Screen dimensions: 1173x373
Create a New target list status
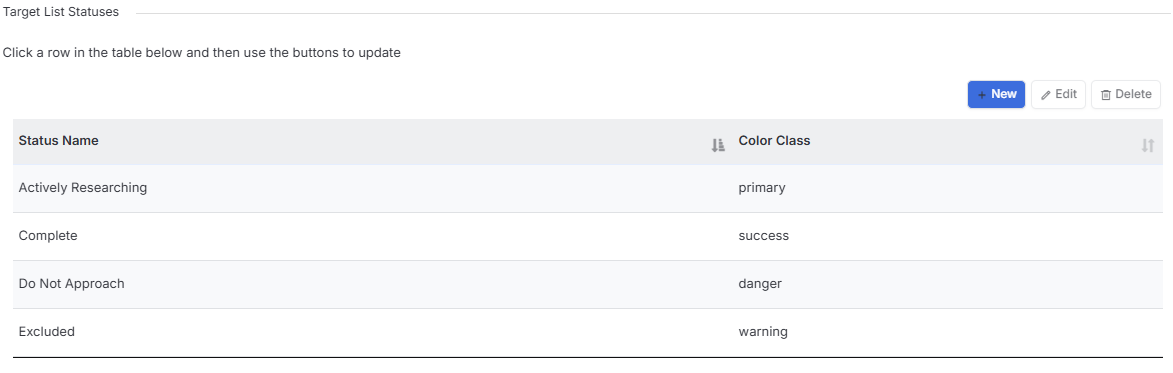[x=996, y=94]
